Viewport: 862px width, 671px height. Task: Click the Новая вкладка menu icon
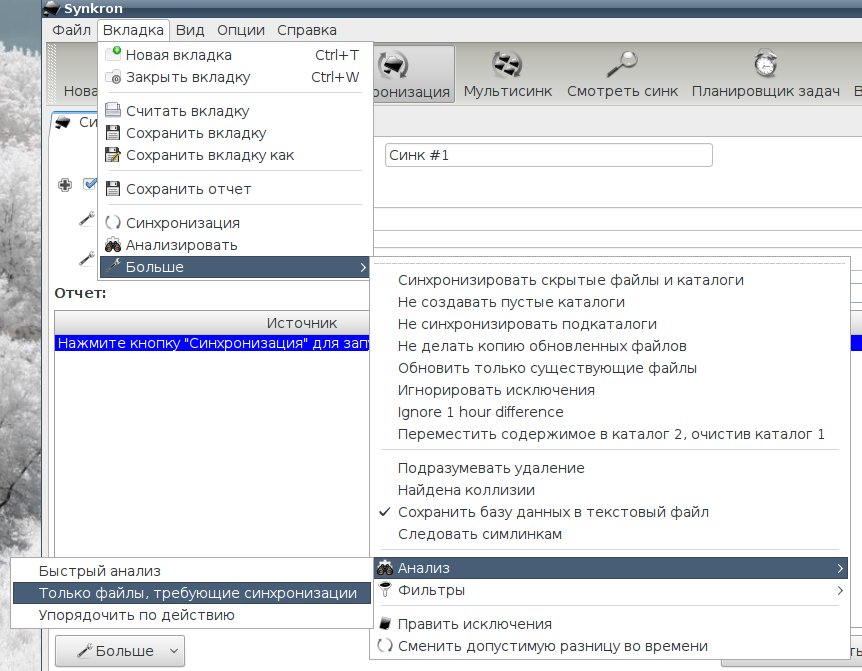(x=113, y=54)
